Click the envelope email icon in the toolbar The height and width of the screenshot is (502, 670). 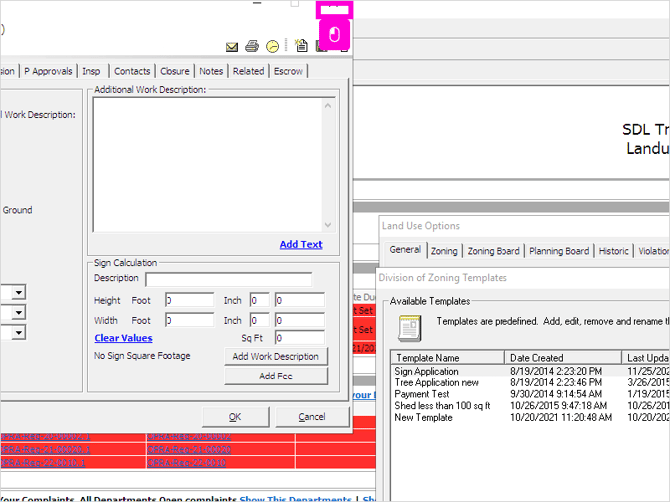[232, 47]
